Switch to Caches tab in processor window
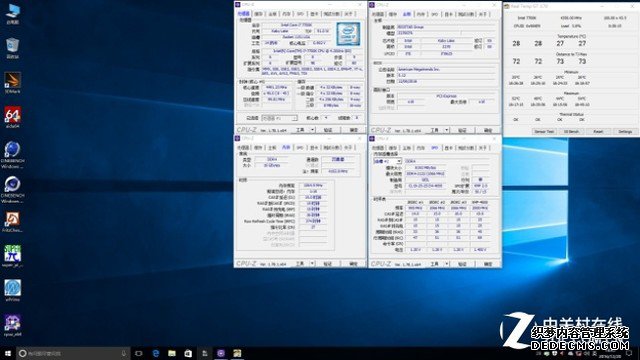The width and height of the screenshot is (640, 360). point(258,13)
